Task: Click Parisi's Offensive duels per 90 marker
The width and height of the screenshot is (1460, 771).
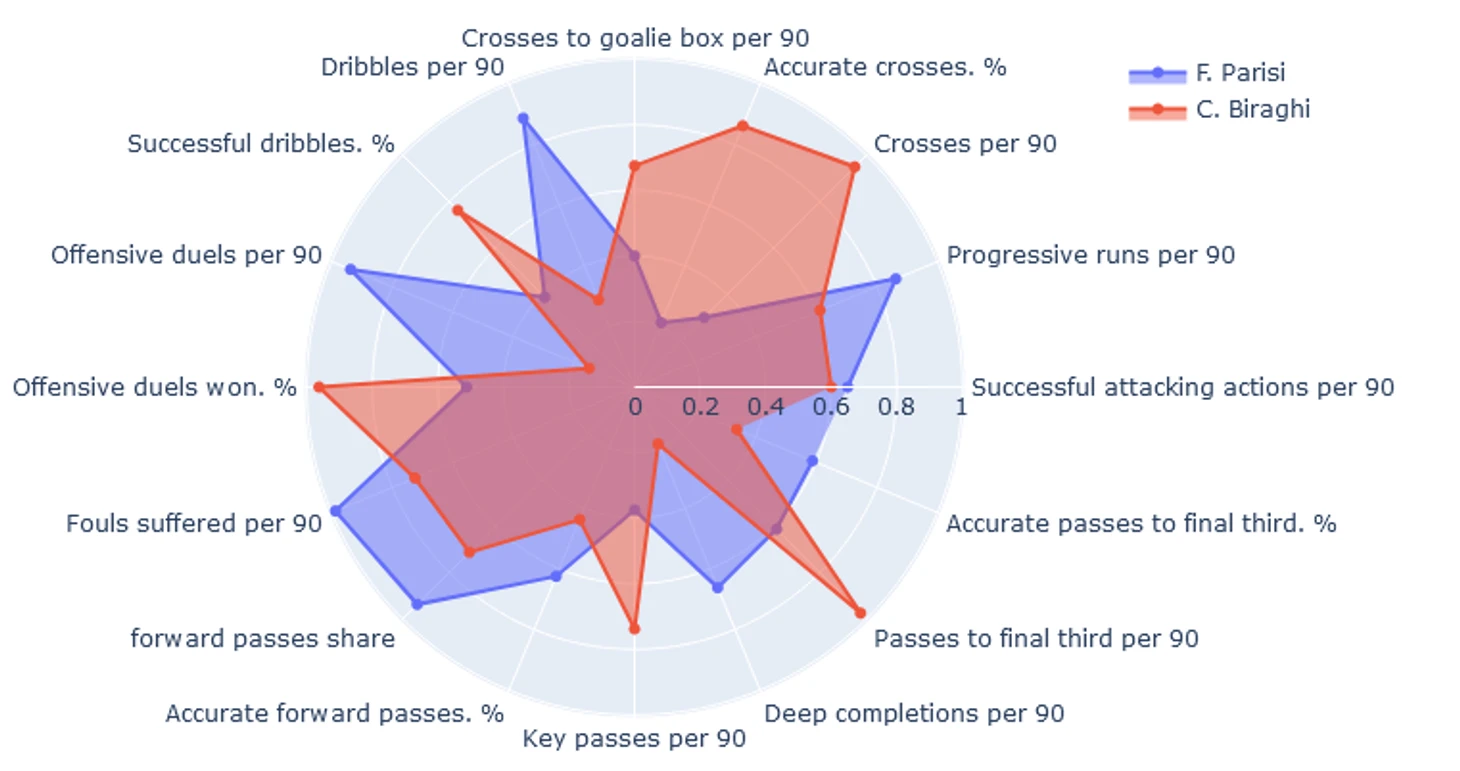Action: [x=350, y=270]
